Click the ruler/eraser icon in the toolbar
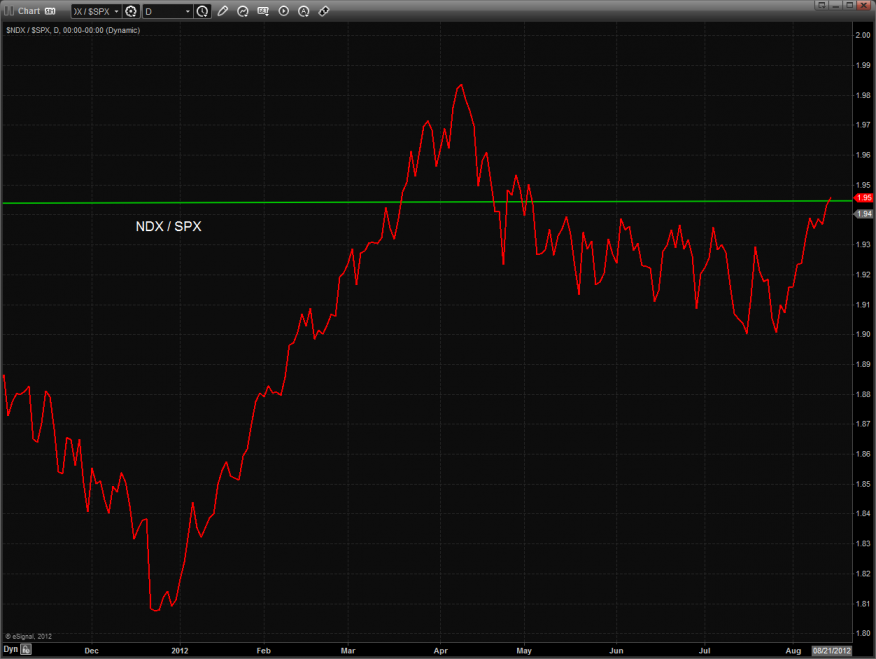 pyautogui.click(x=324, y=11)
